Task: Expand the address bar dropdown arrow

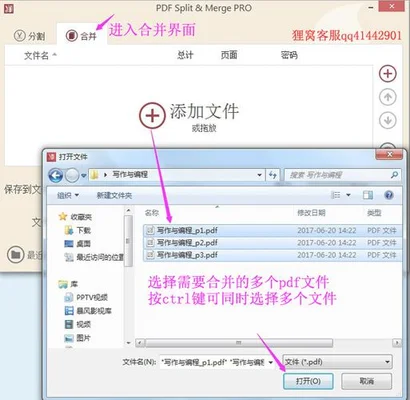Action: pos(259,175)
